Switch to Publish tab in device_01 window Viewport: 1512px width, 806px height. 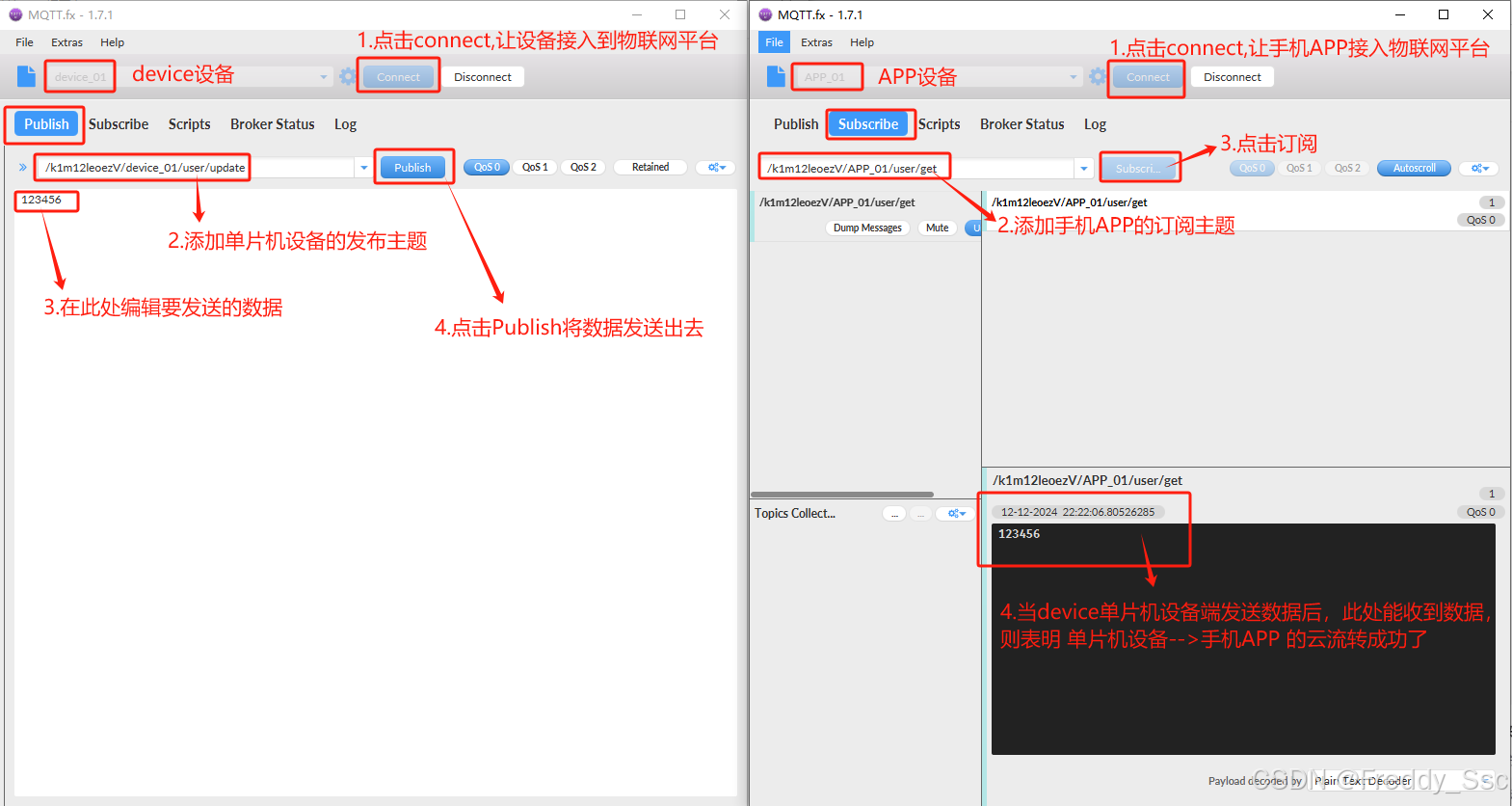(x=46, y=123)
